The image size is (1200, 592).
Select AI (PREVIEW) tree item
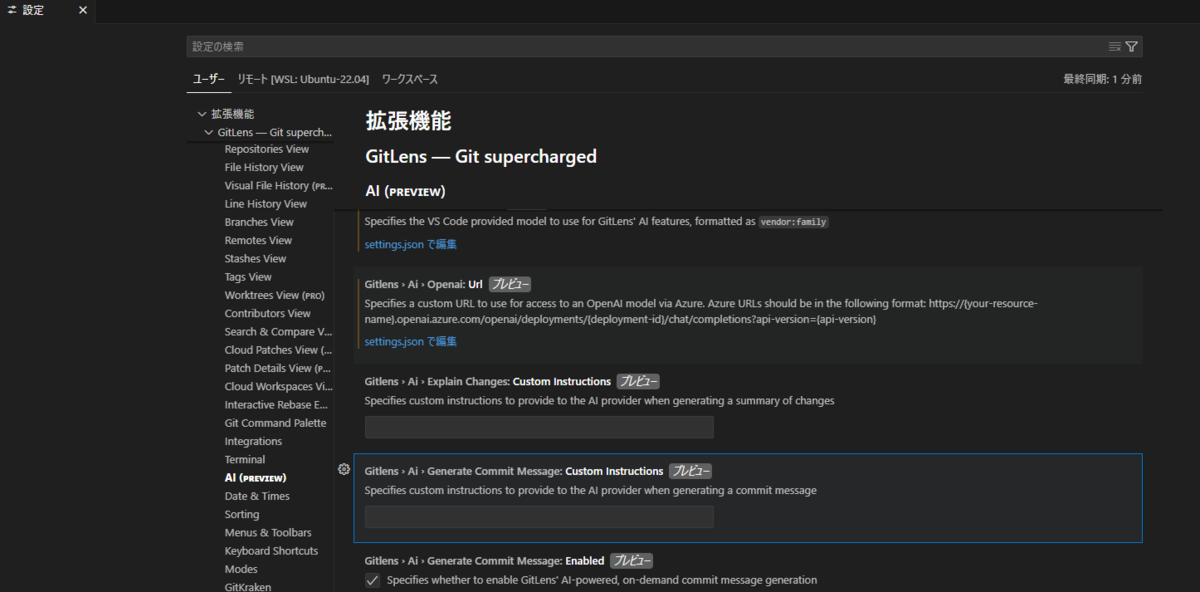pos(255,478)
